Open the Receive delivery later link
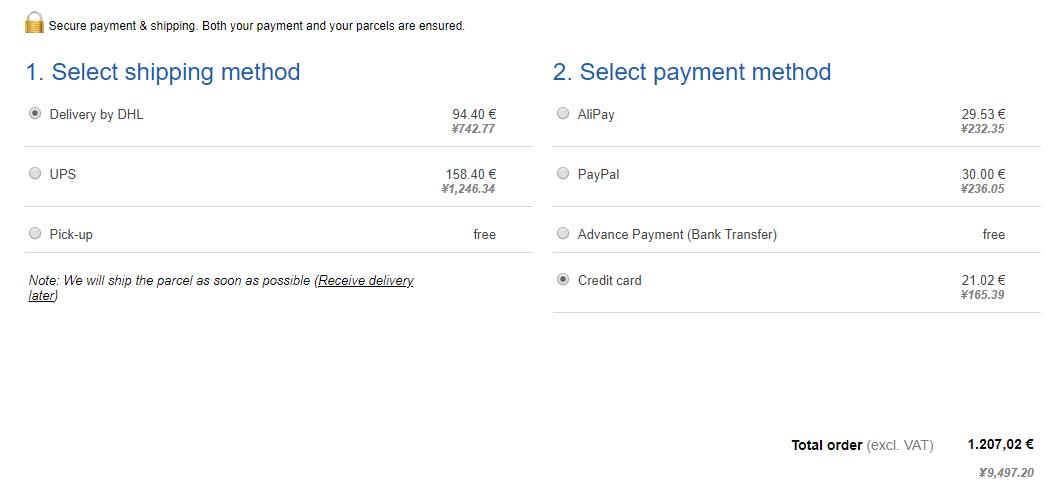This screenshot has height=489, width=1064. click(x=221, y=288)
